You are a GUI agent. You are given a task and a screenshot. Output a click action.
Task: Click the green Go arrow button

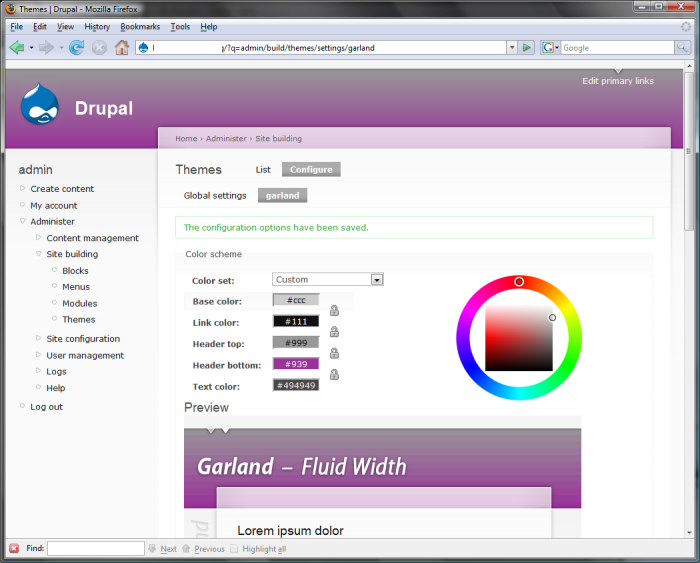(527, 47)
